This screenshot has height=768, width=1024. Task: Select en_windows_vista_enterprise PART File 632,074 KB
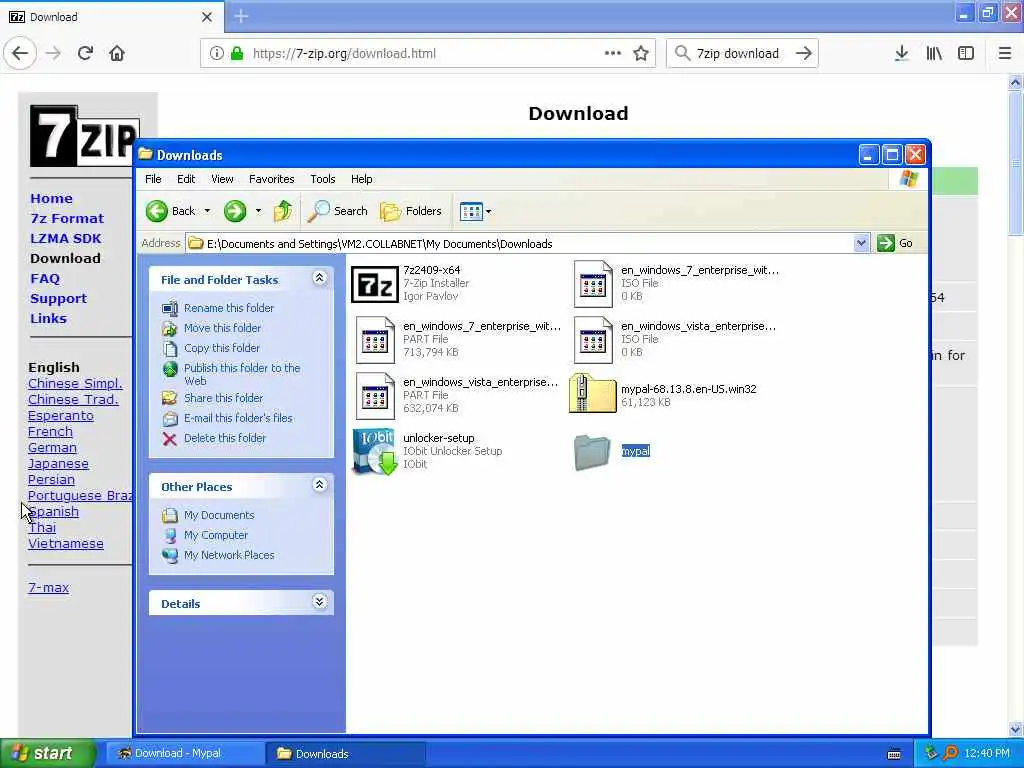[x=375, y=396]
